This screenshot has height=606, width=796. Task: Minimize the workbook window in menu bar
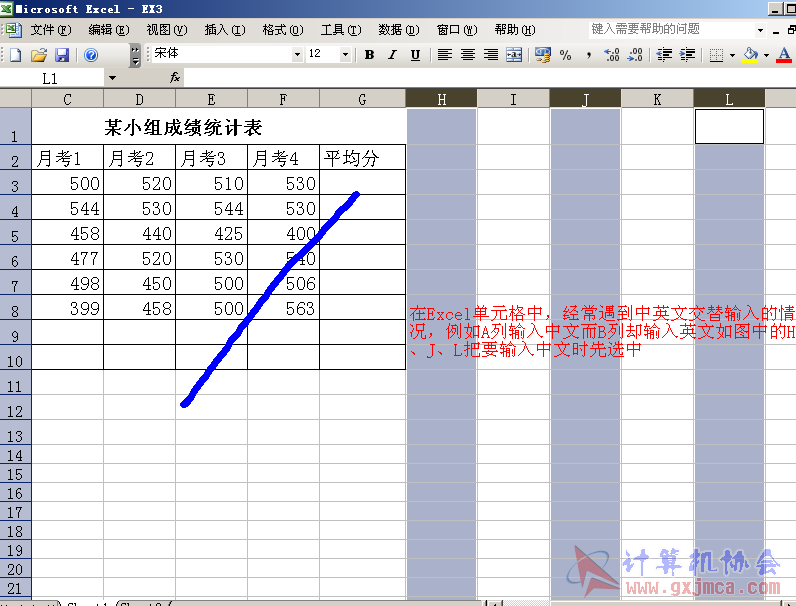click(x=776, y=31)
